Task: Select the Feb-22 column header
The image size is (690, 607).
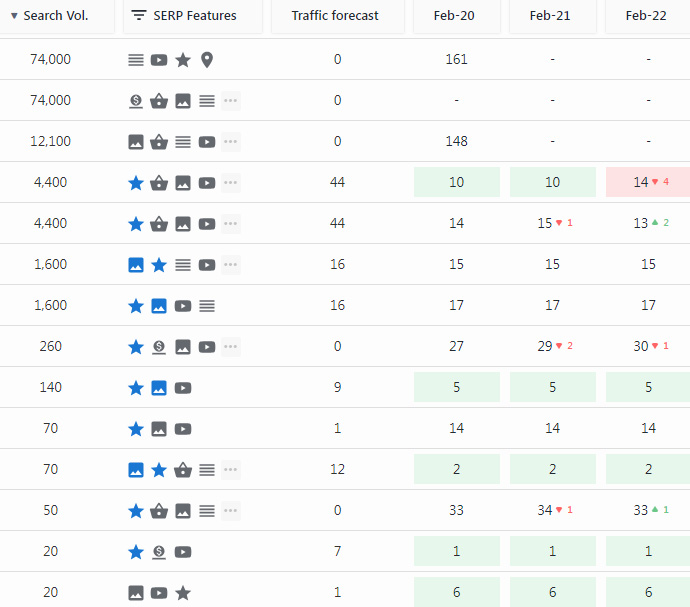Action: click(x=647, y=16)
